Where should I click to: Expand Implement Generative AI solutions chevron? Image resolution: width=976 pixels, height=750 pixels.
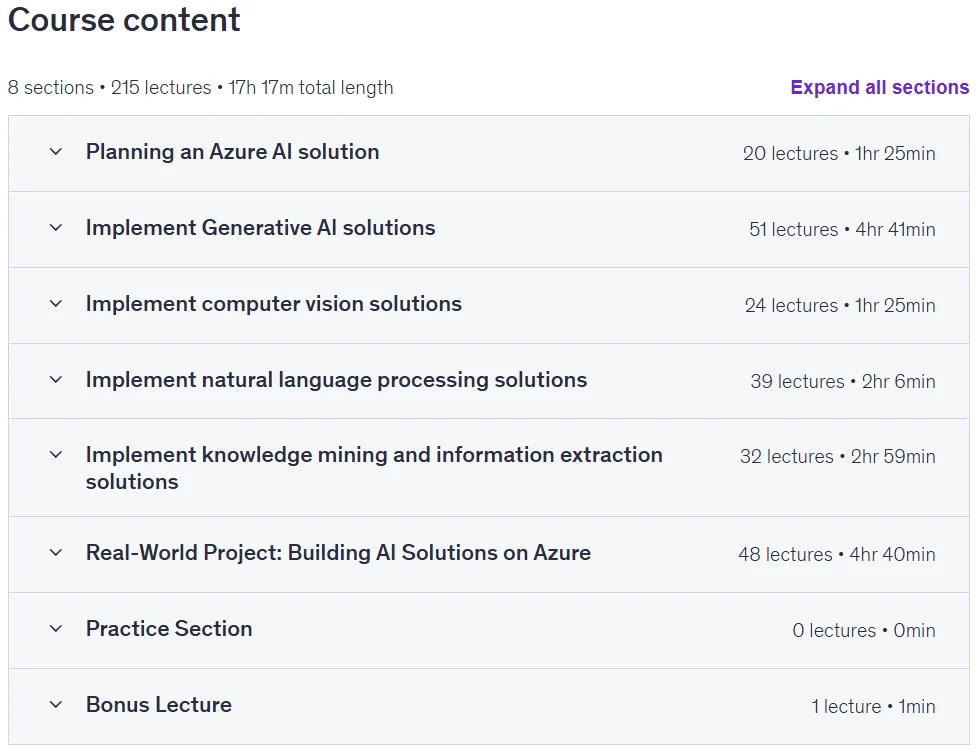56,228
